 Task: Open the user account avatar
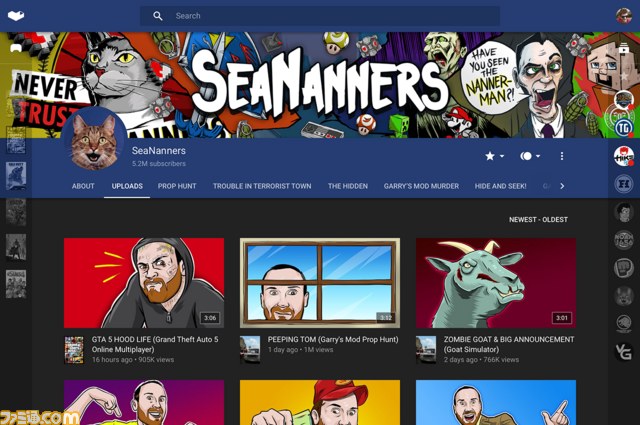pos(624,16)
